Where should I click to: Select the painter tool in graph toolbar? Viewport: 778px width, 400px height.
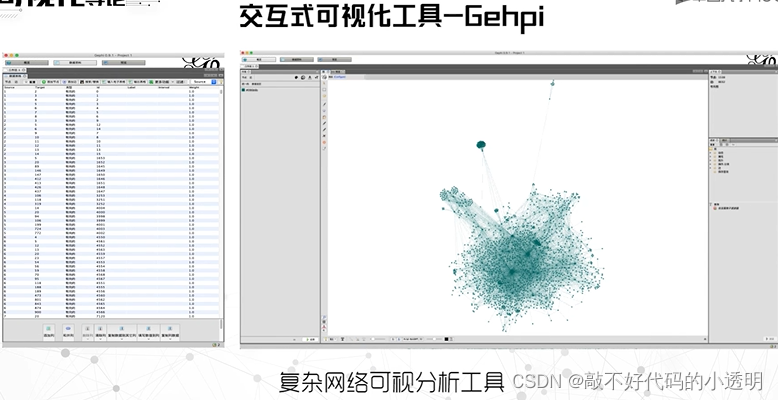[x=324, y=104]
